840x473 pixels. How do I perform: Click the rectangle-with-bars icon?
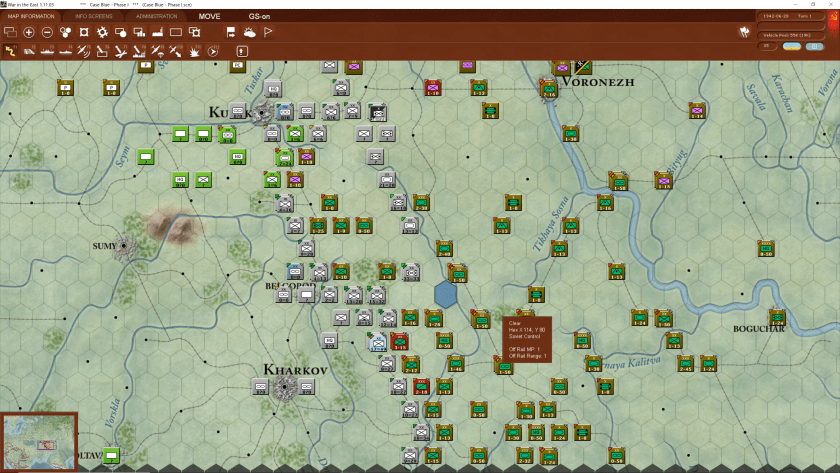click(x=139, y=33)
